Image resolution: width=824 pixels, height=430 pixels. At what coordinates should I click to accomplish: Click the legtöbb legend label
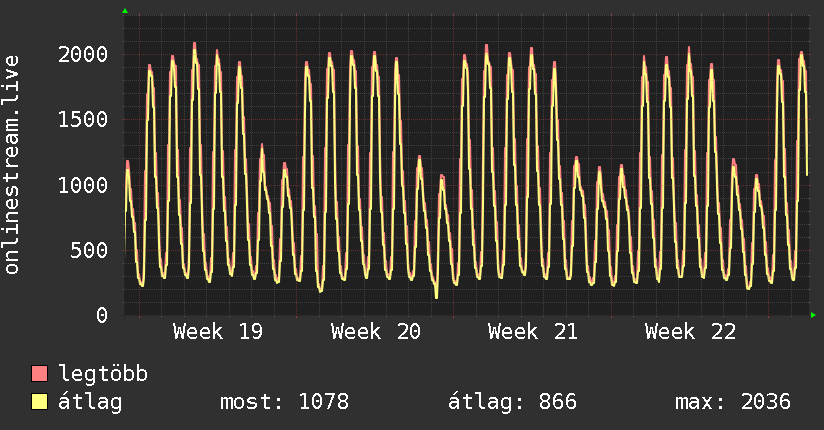point(103,374)
